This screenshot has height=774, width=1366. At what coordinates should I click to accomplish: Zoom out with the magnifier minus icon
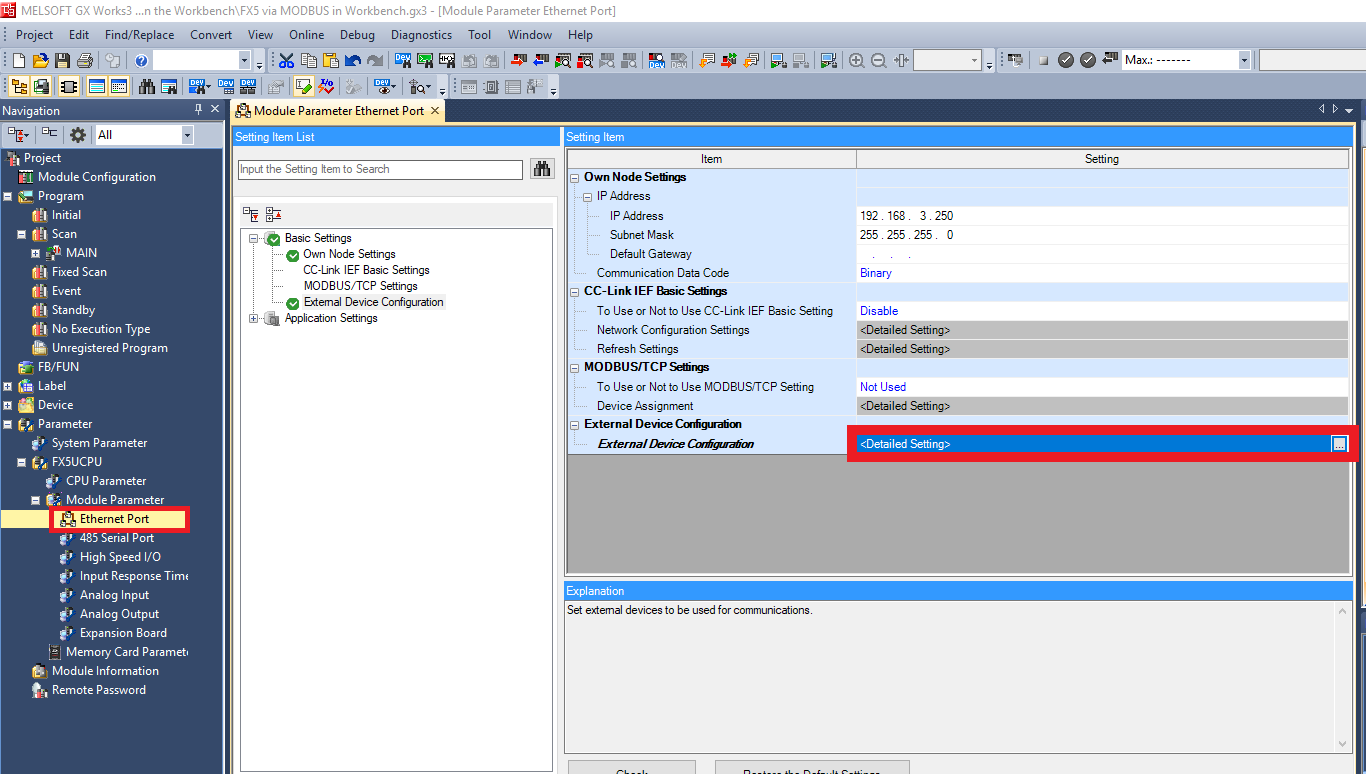click(878, 60)
